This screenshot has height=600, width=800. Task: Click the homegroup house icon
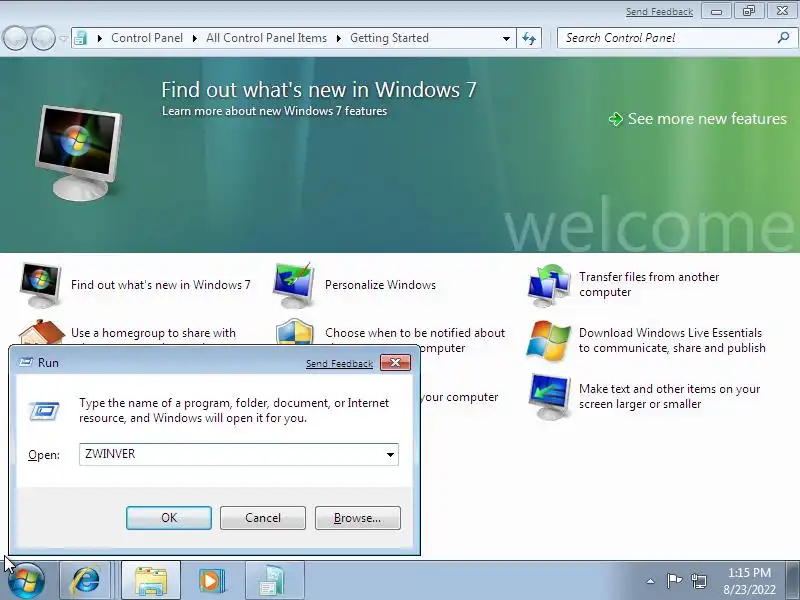point(41,333)
